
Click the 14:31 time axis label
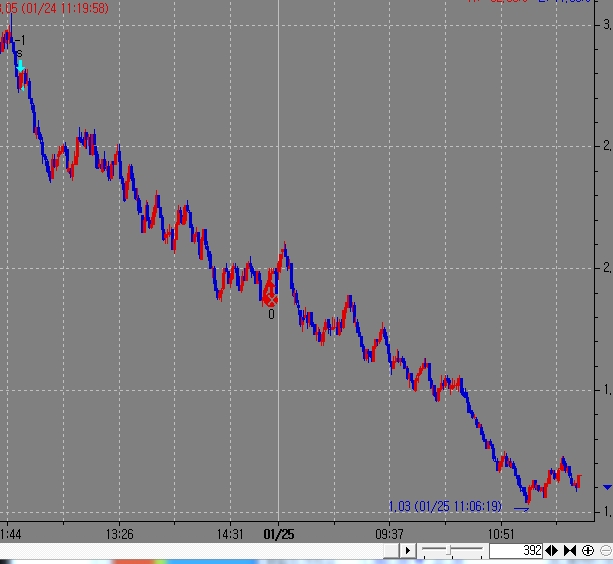click(230, 534)
